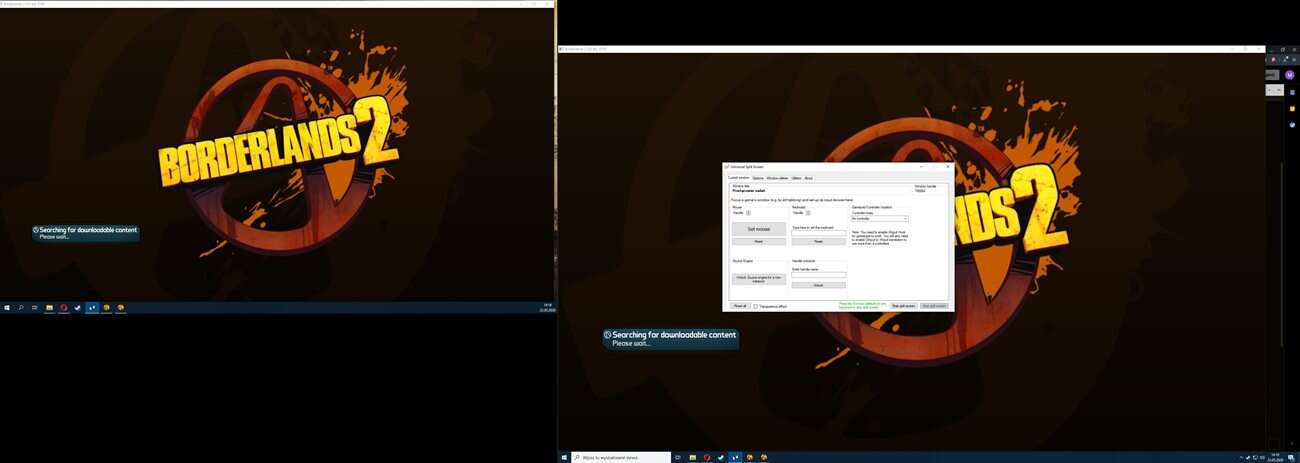
Task: Focus the handle name input field
Action: (x=818, y=275)
